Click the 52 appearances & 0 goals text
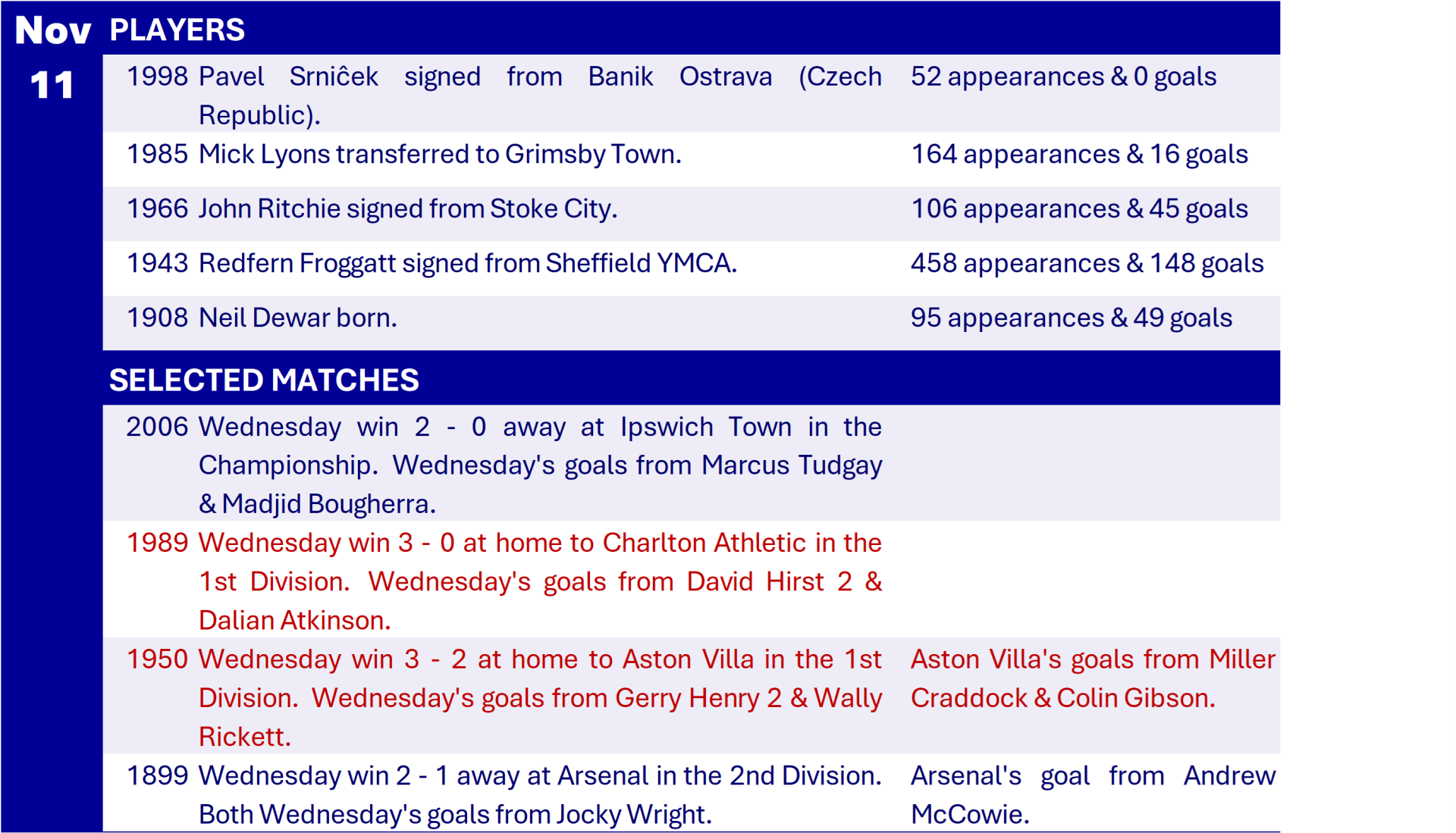The height and width of the screenshot is (833, 1456). (1063, 77)
